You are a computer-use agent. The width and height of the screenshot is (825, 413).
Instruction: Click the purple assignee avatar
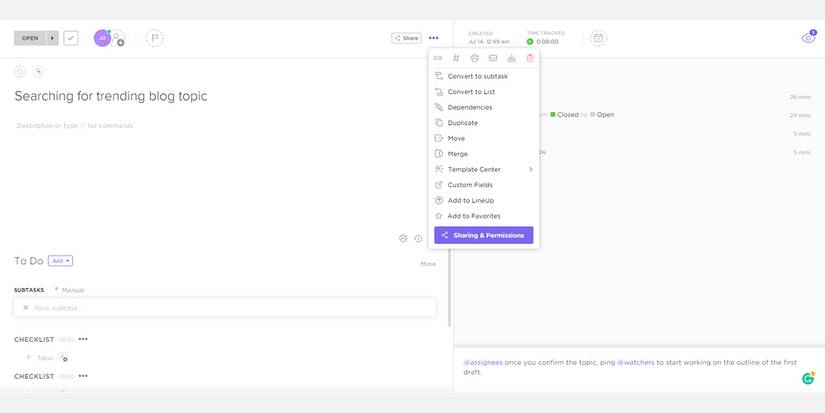[102, 38]
